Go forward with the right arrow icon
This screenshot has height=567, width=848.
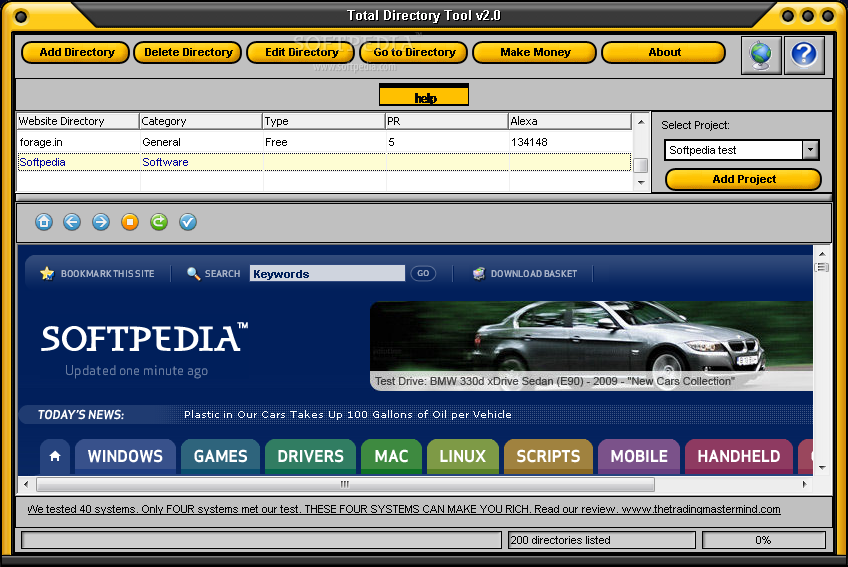[101, 222]
